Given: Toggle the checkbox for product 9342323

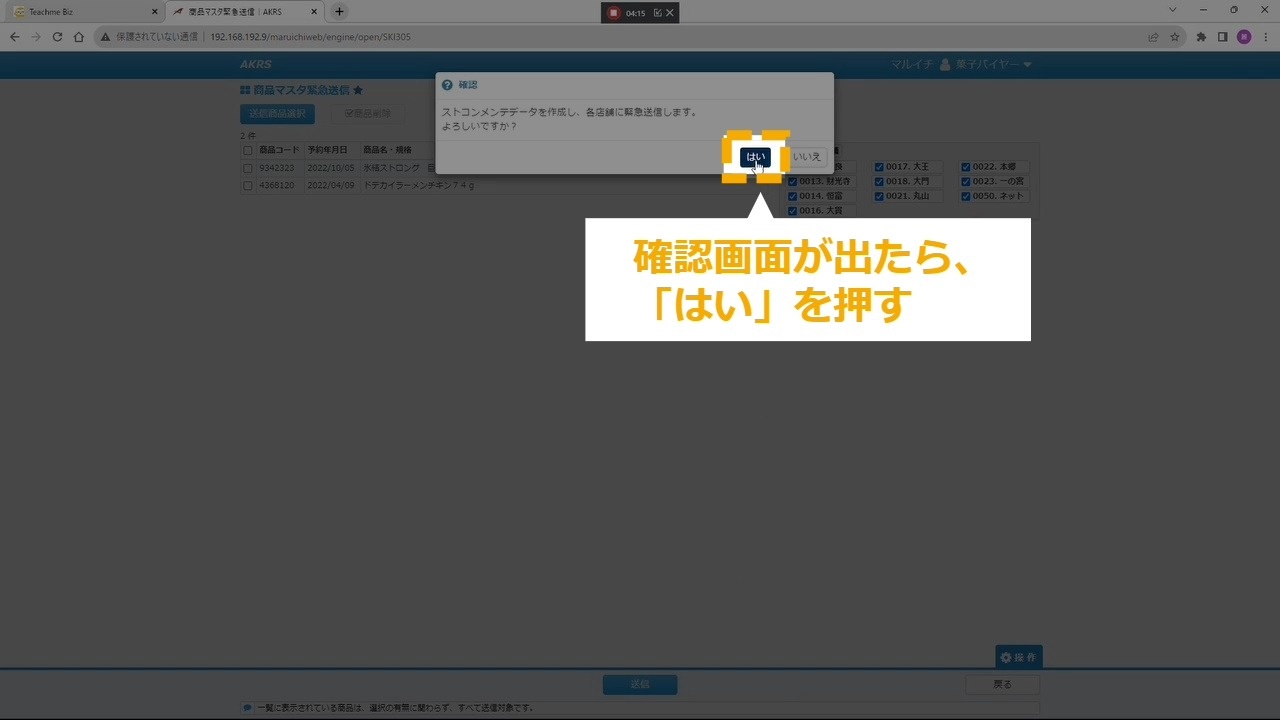Looking at the screenshot, I should point(248,169).
